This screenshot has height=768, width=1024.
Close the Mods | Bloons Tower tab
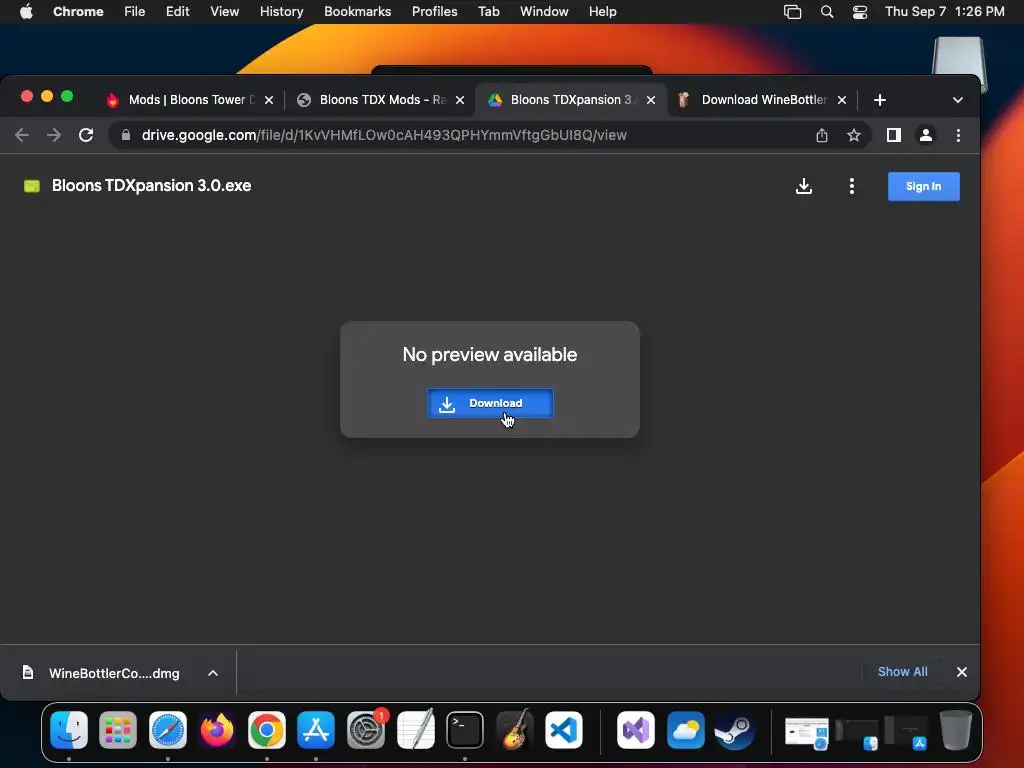[269, 100]
